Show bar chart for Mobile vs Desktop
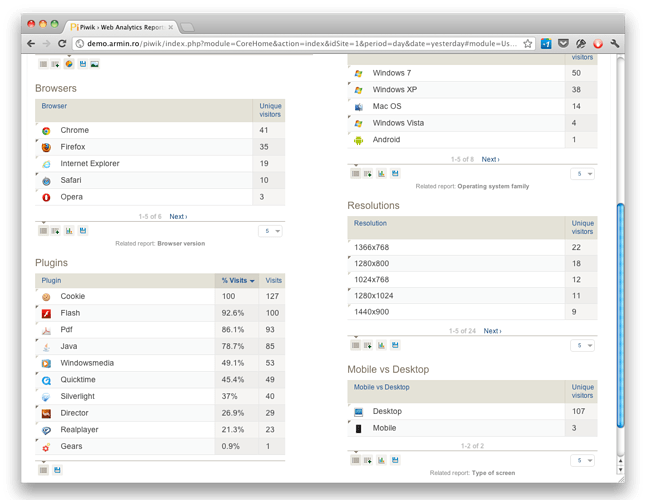The height and width of the screenshot is (500, 647). tap(381, 460)
